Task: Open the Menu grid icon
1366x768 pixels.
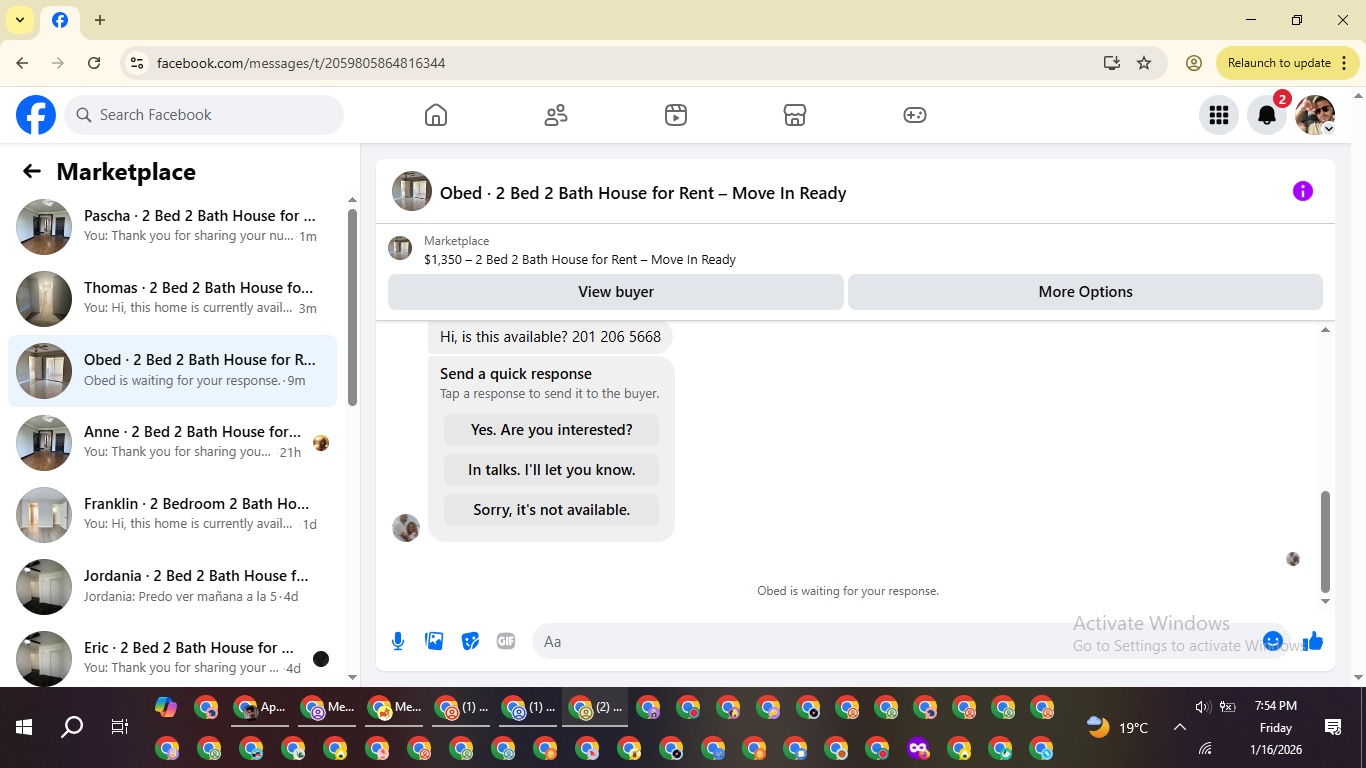Action: click(x=1219, y=115)
